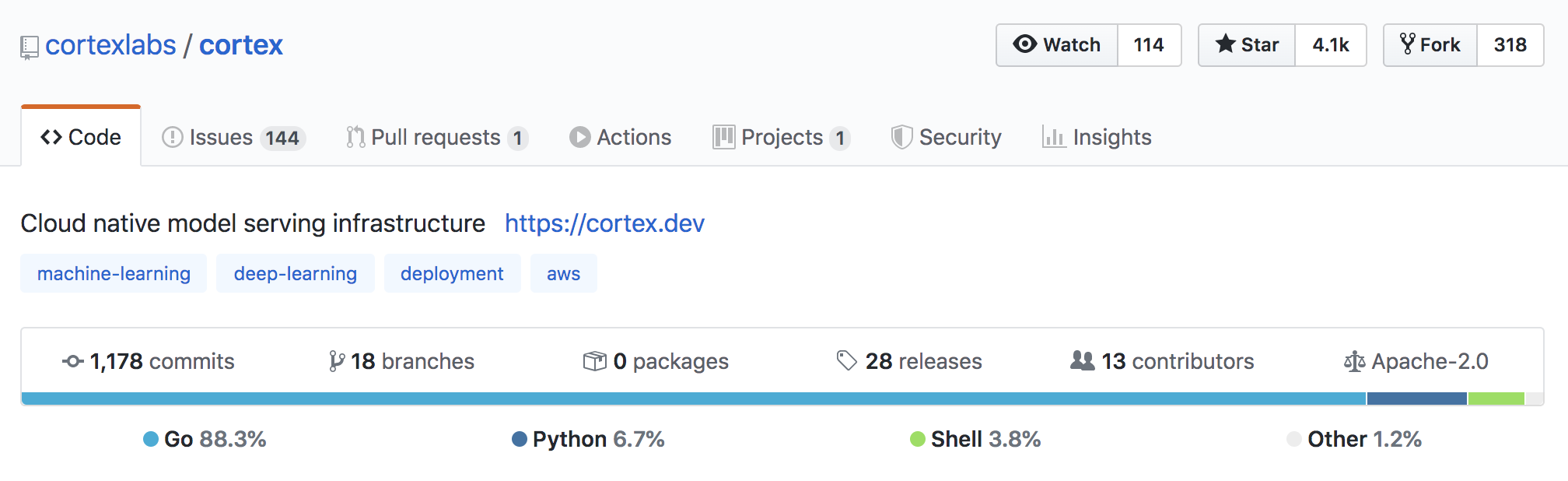Viewport: 1568px width, 481px height.
Task: Click the deep-learning topic tag
Action: (x=296, y=274)
